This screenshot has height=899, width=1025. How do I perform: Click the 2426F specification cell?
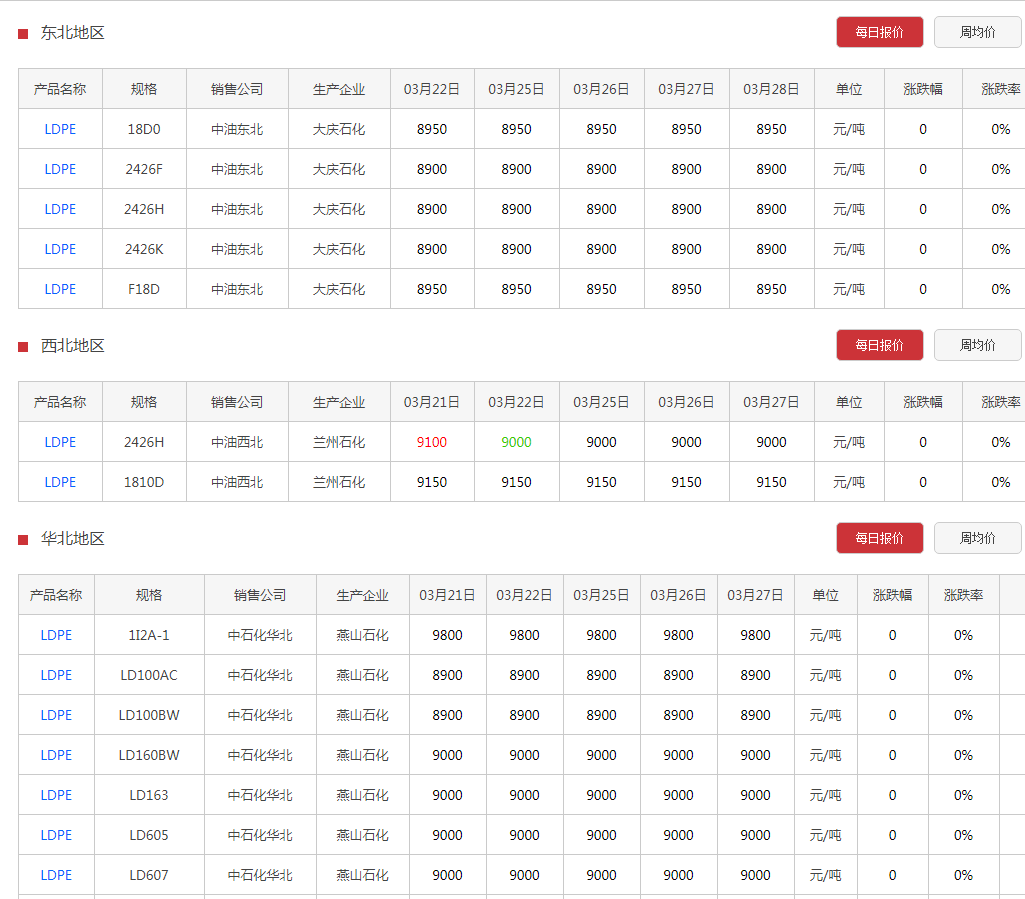pos(144,169)
